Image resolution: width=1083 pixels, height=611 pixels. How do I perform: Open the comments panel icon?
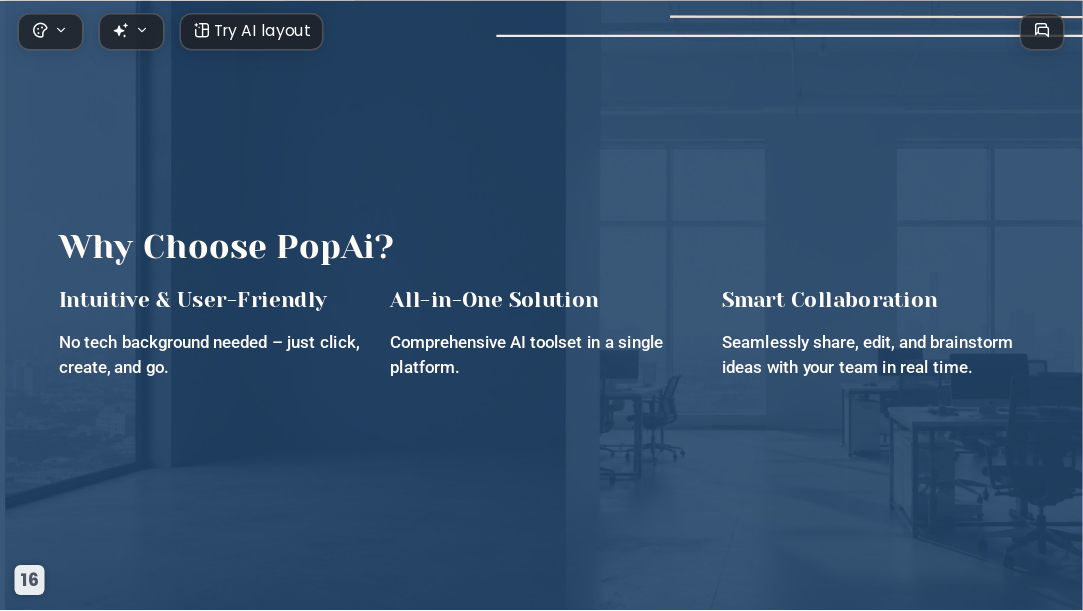(x=1042, y=31)
